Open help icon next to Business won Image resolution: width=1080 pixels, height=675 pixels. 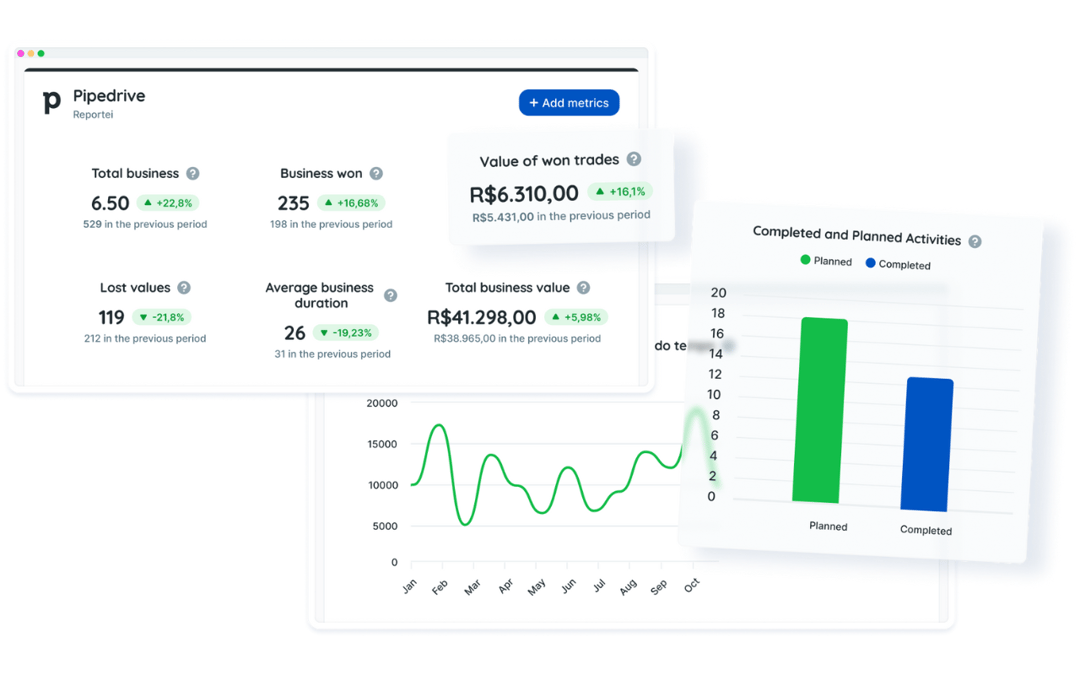(x=376, y=174)
